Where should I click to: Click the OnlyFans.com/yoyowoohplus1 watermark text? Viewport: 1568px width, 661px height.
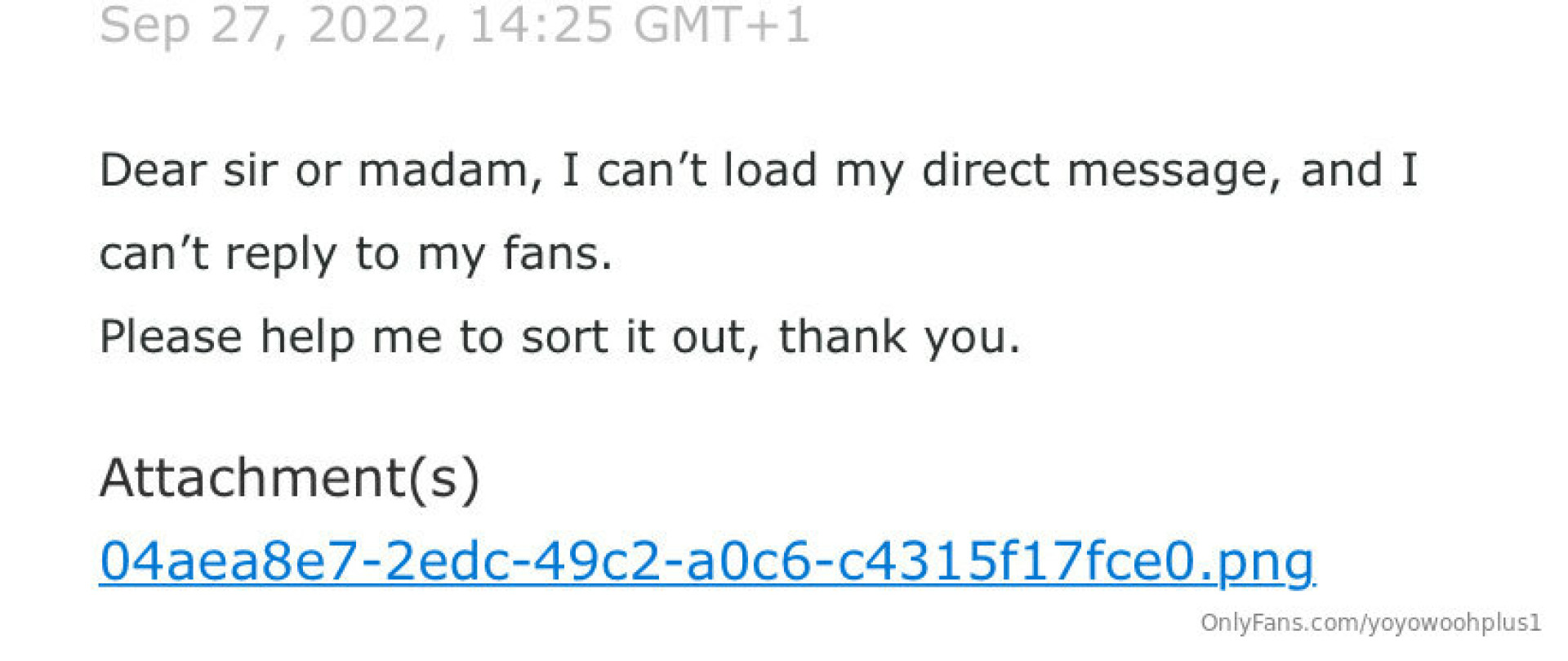click(x=1370, y=623)
